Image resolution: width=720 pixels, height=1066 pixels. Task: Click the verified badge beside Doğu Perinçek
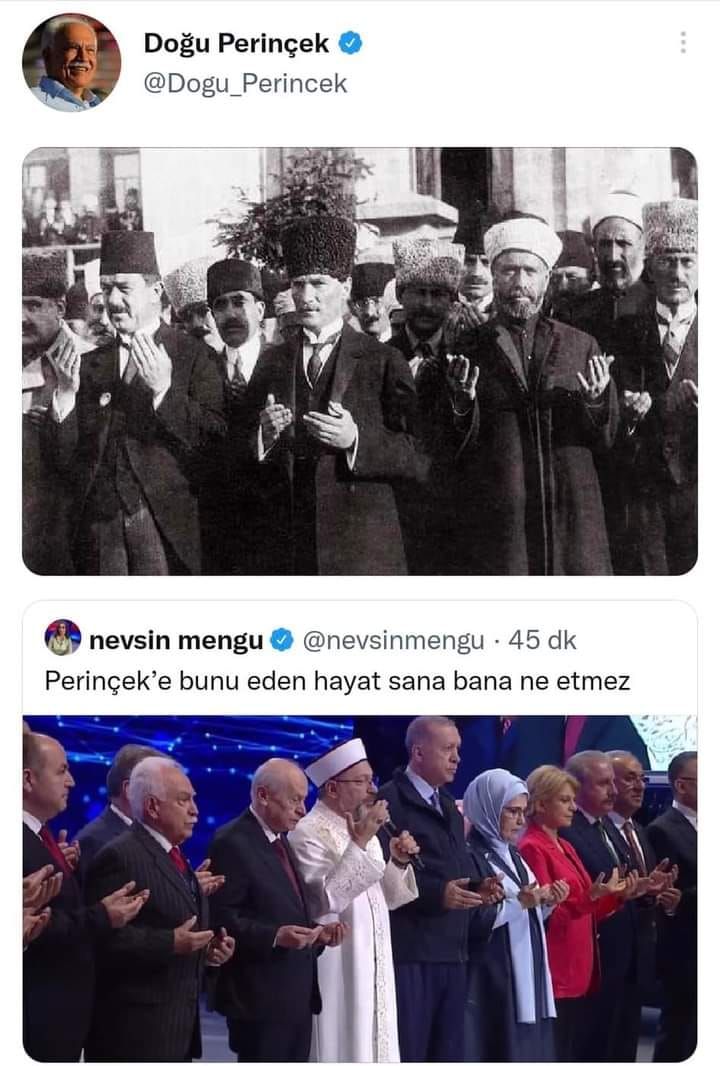[x=350, y=44]
